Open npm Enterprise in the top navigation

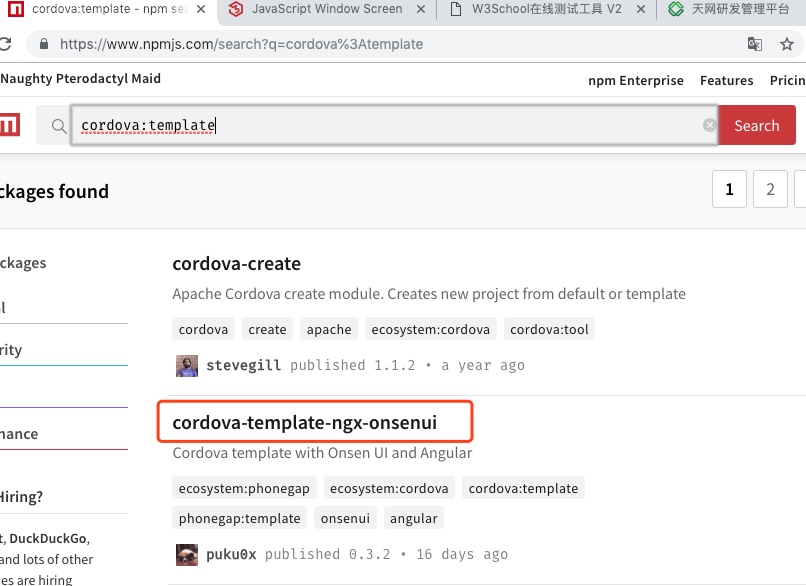pos(636,81)
